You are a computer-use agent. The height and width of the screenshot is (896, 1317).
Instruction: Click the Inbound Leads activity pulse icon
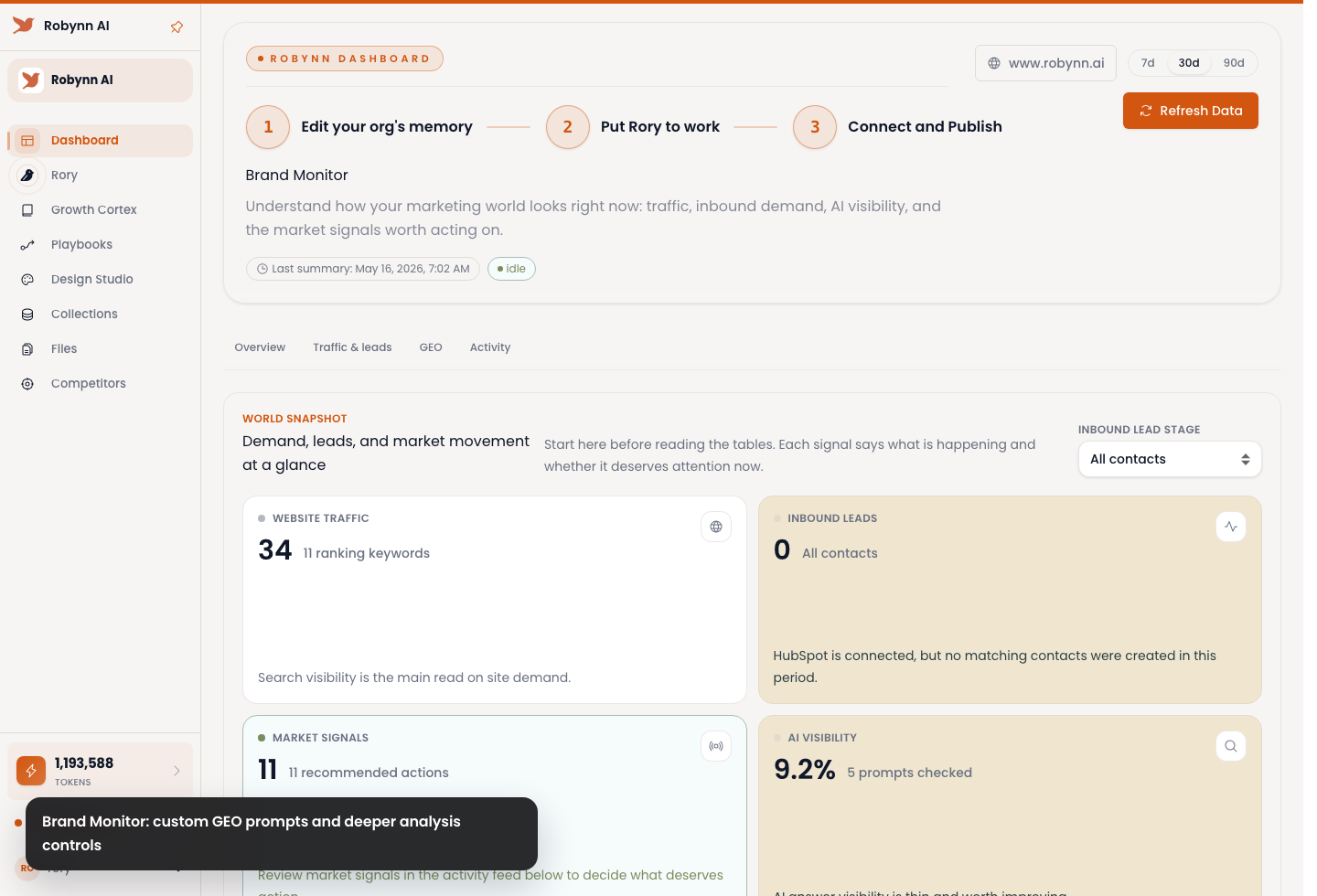[1231, 527]
